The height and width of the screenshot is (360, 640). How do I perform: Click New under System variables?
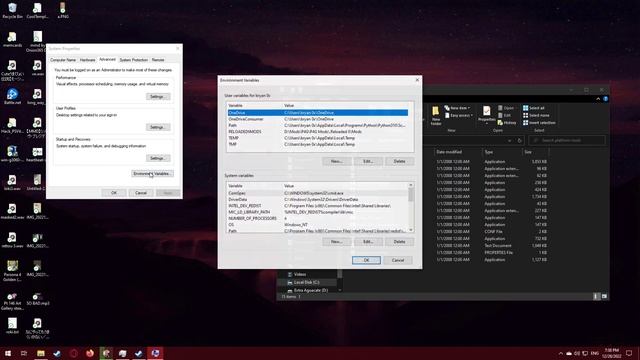pyautogui.click(x=336, y=242)
